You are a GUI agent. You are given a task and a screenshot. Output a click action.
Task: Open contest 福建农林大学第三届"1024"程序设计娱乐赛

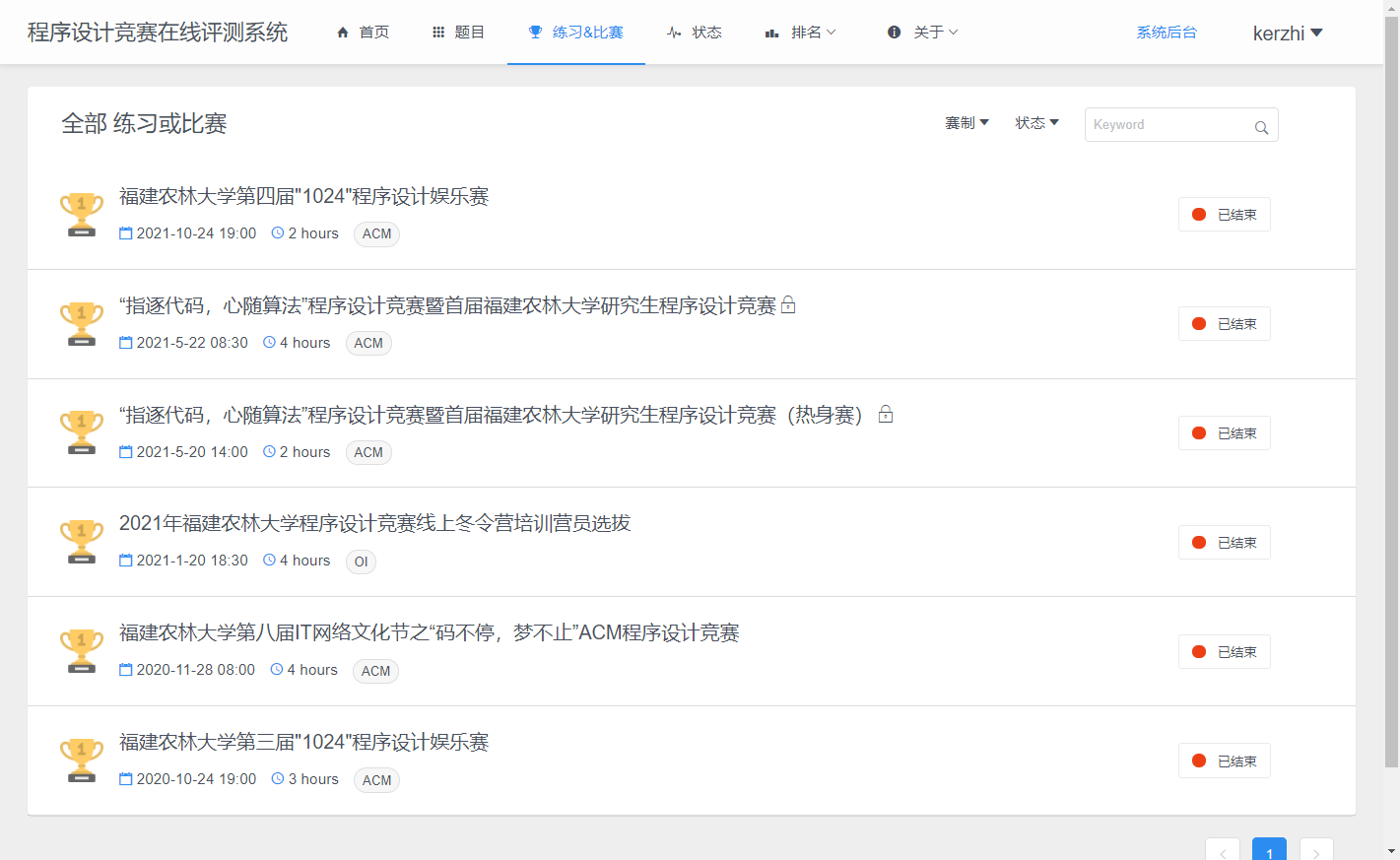tap(303, 742)
